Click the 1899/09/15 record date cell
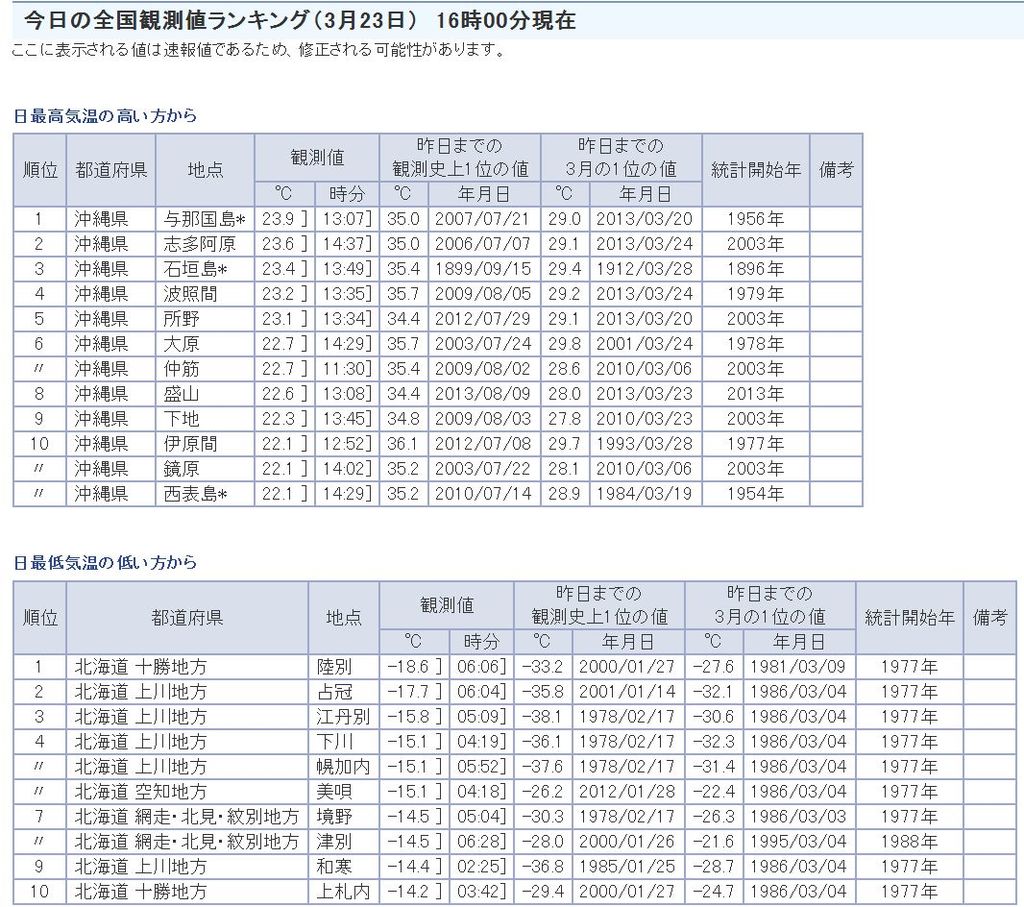This screenshot has width=1024, height=907. point(484,269)
